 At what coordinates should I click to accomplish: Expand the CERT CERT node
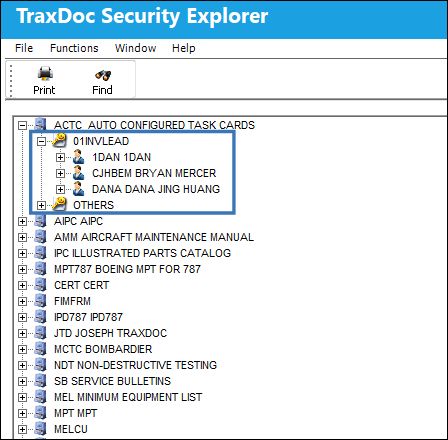pos(22,285)
